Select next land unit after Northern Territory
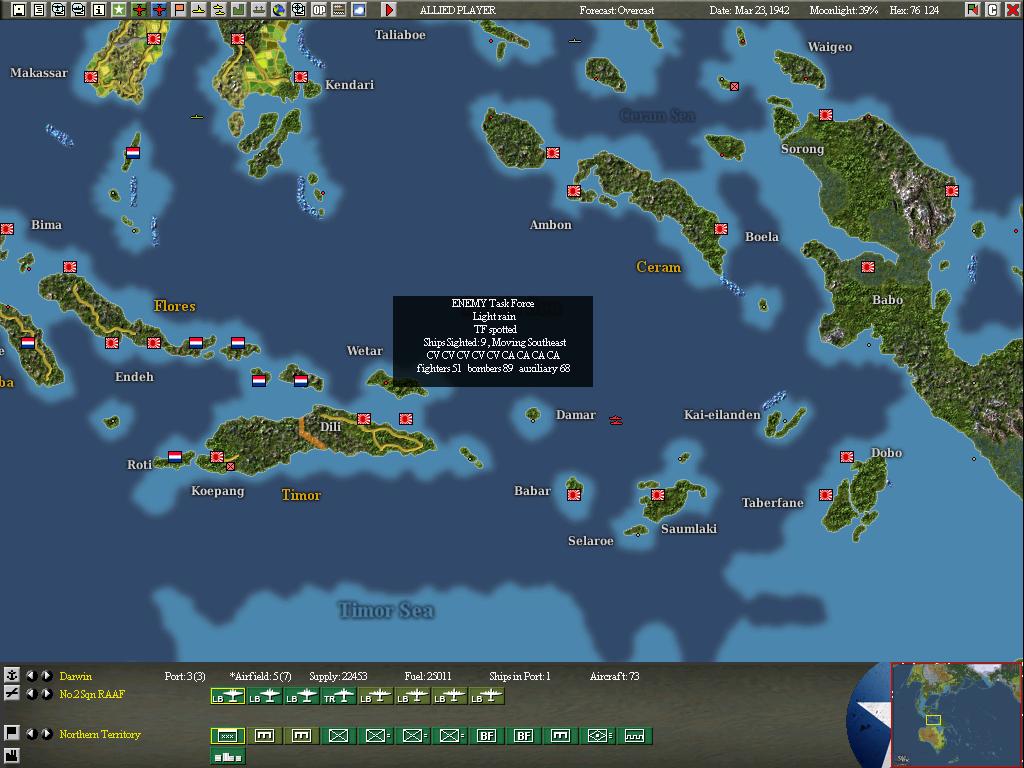 46,733
